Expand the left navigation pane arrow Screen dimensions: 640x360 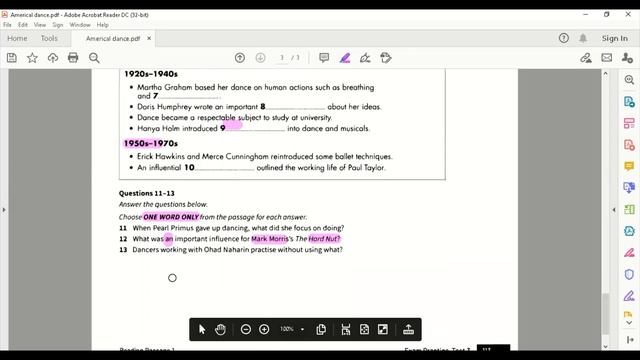click(4, 210)
